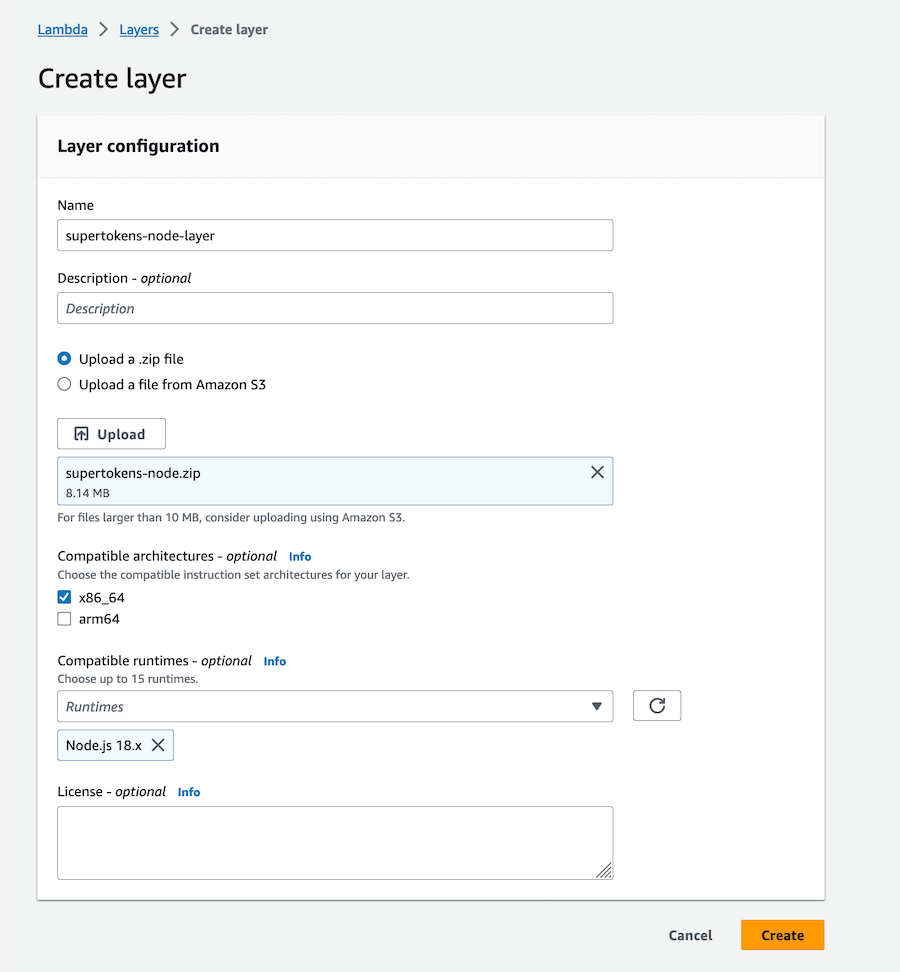Click the Description text field
Viewport: 900px width, 972px height.
335,308
